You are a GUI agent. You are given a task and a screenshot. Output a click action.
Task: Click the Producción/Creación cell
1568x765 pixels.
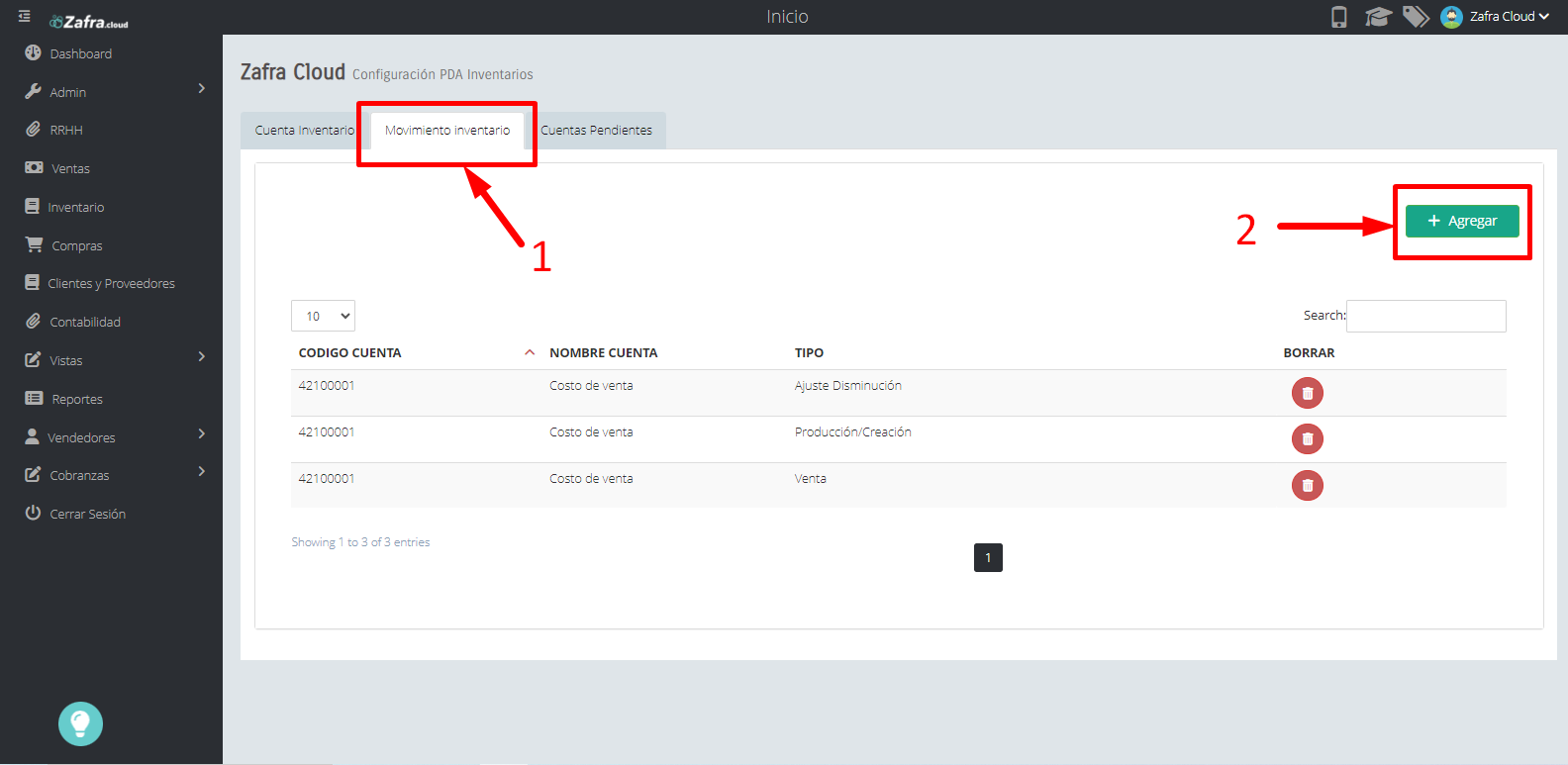click(852, 432)
